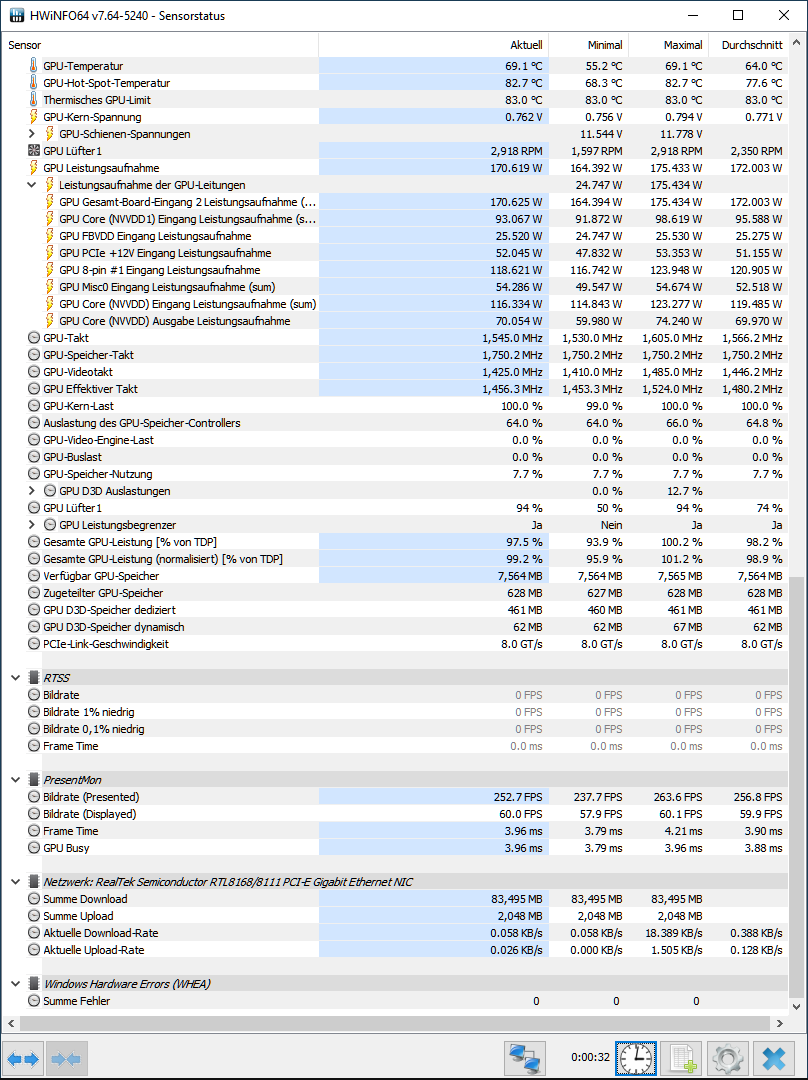808x1080 pixels.
Task: Click the GPU Leistungsaufnahme lightning icon
Action: 34,167
